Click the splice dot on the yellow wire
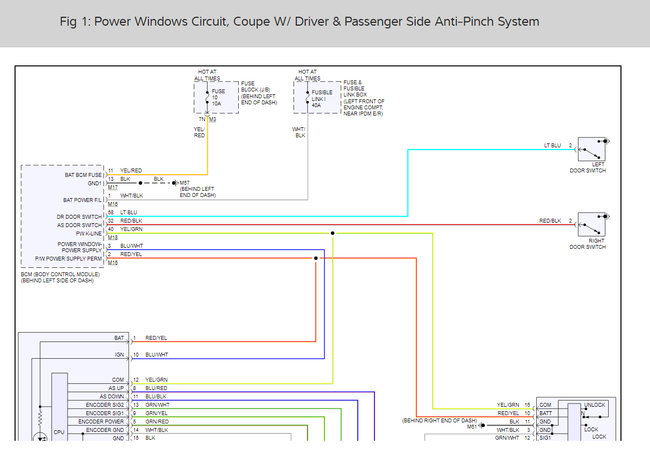Screen dimensions: 650x457 point(332,233)
